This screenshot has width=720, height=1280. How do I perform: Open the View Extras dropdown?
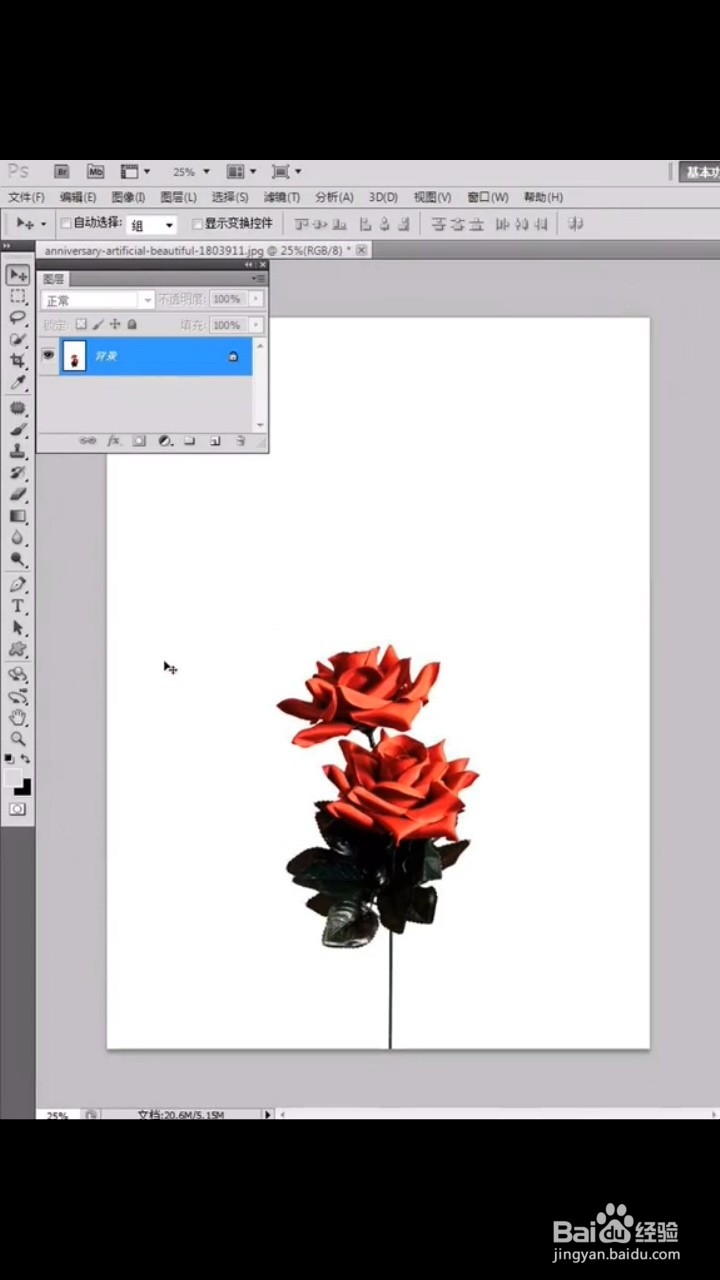point(135,172)
